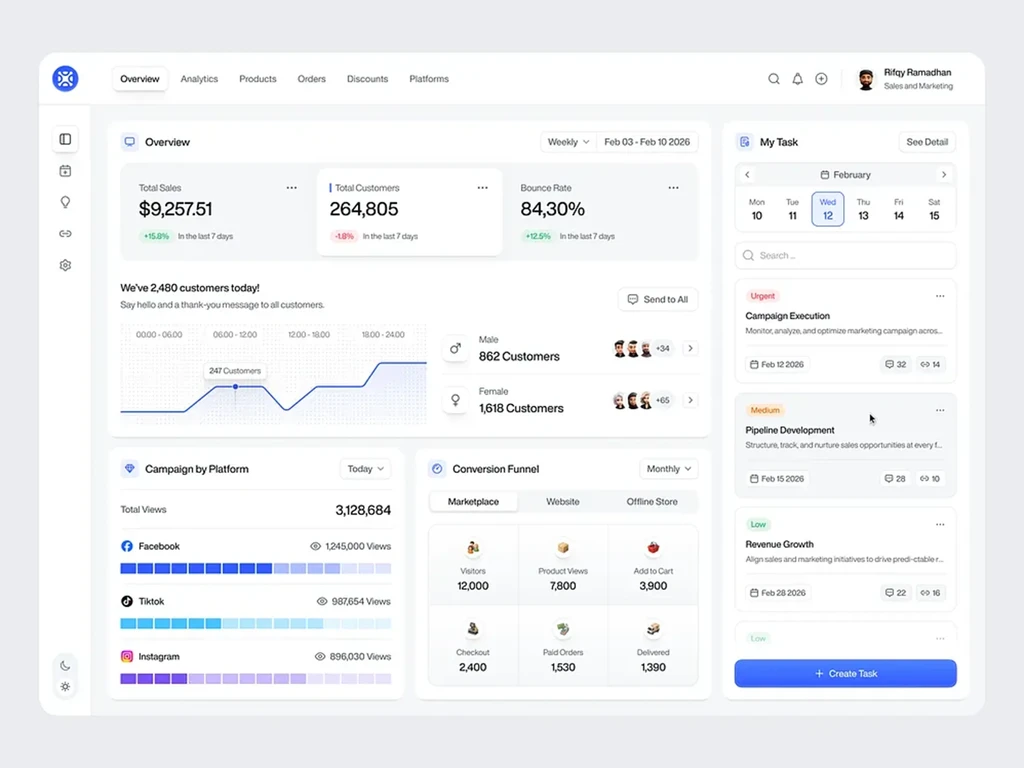
Task: Switch to dark mode moon toggle
Action: [65, 666]
